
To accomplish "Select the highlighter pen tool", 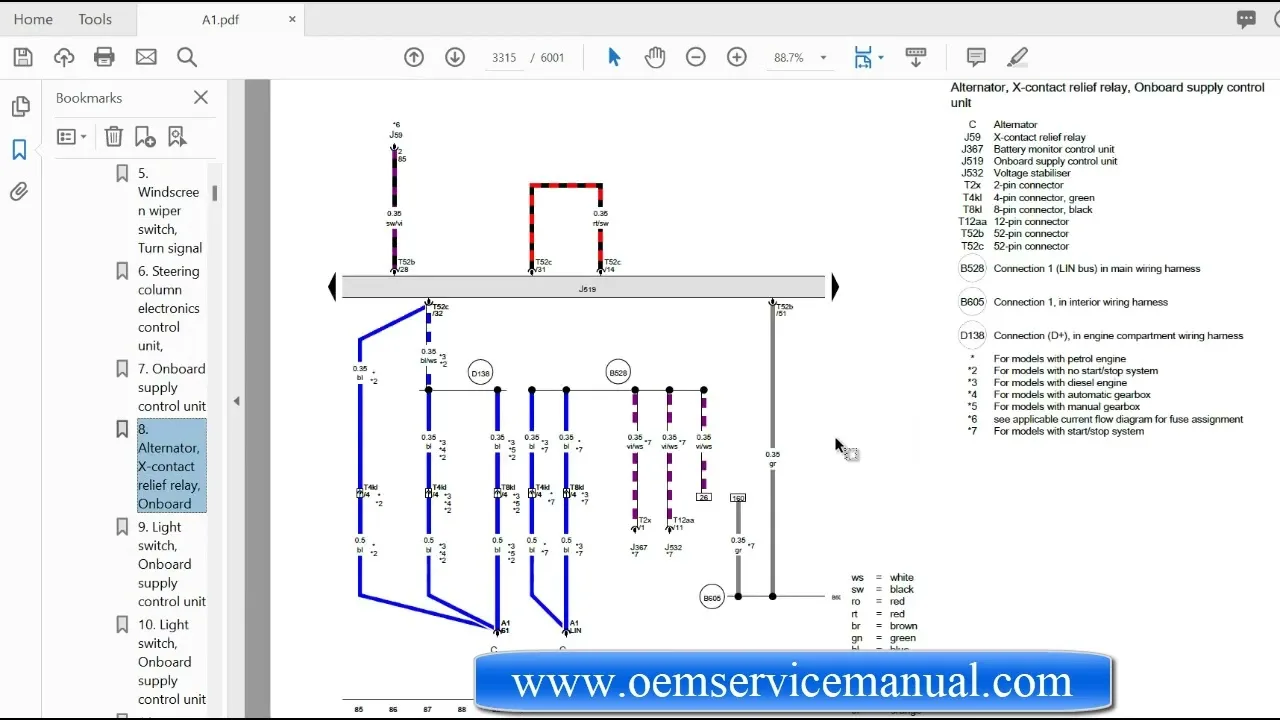I will point(1018,57).
